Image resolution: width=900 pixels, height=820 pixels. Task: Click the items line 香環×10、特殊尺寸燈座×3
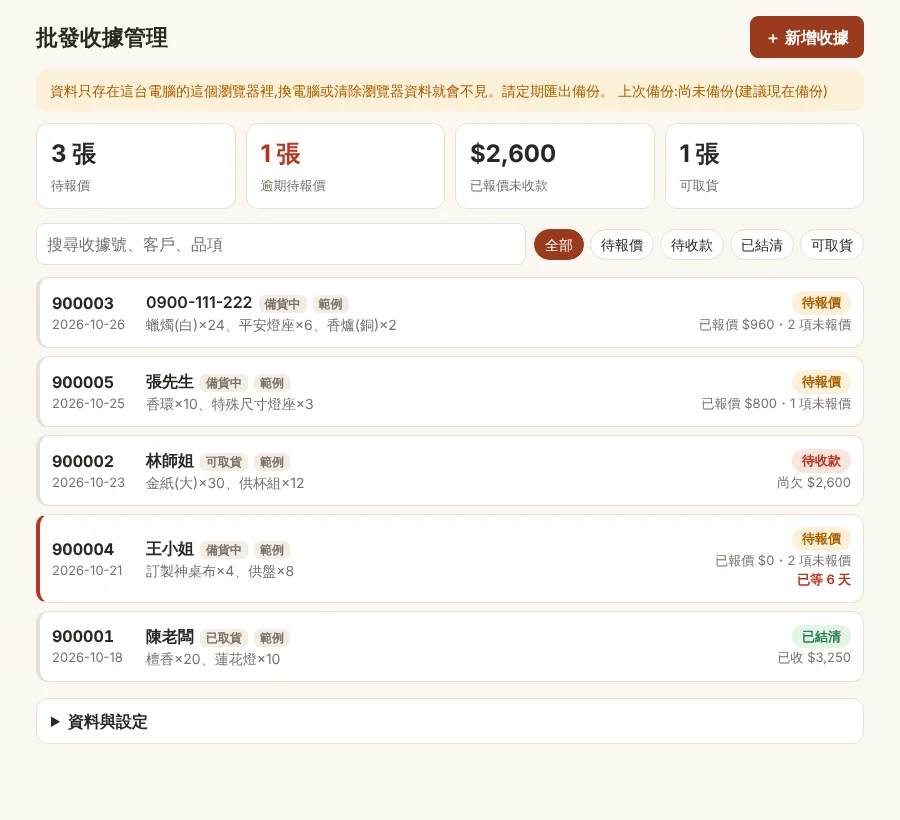click(x=230, y=405)
